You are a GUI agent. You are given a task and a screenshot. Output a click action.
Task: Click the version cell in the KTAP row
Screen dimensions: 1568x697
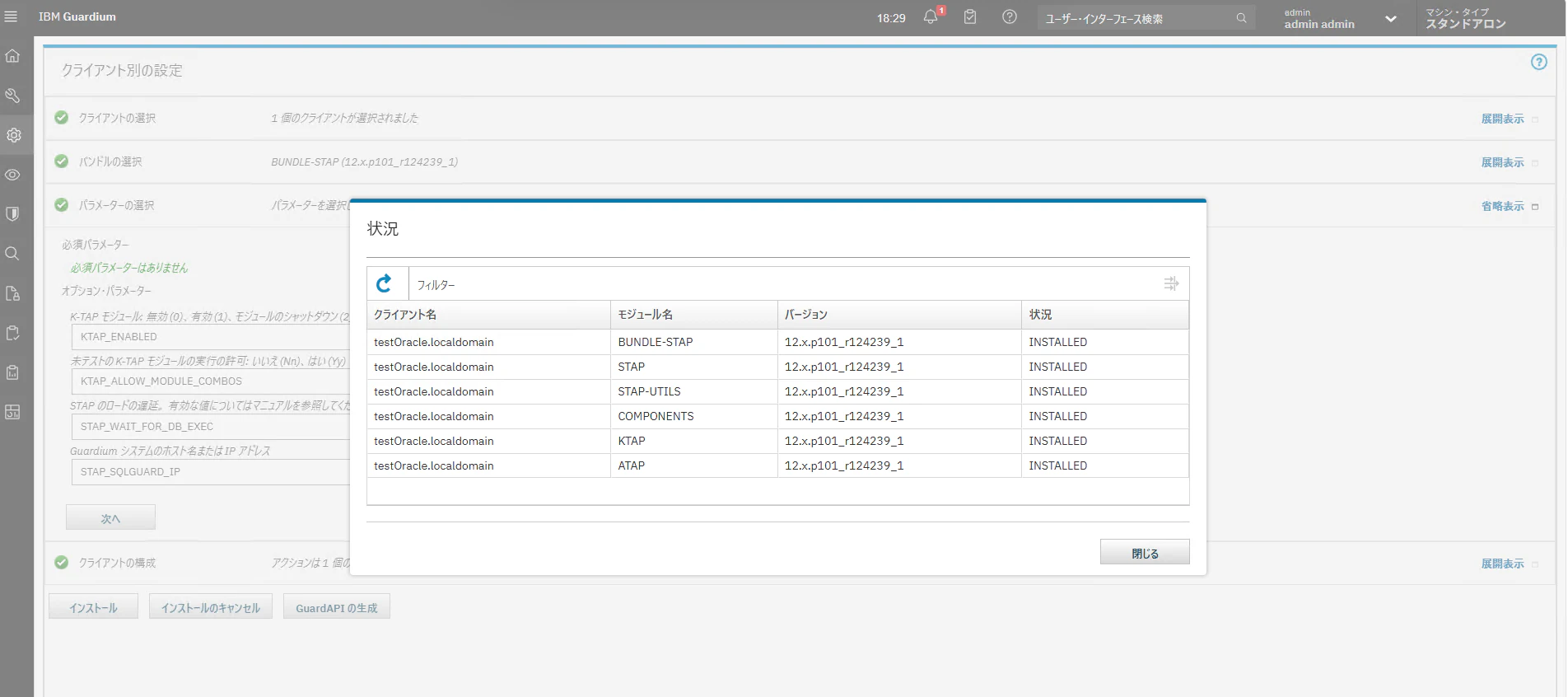899,441
